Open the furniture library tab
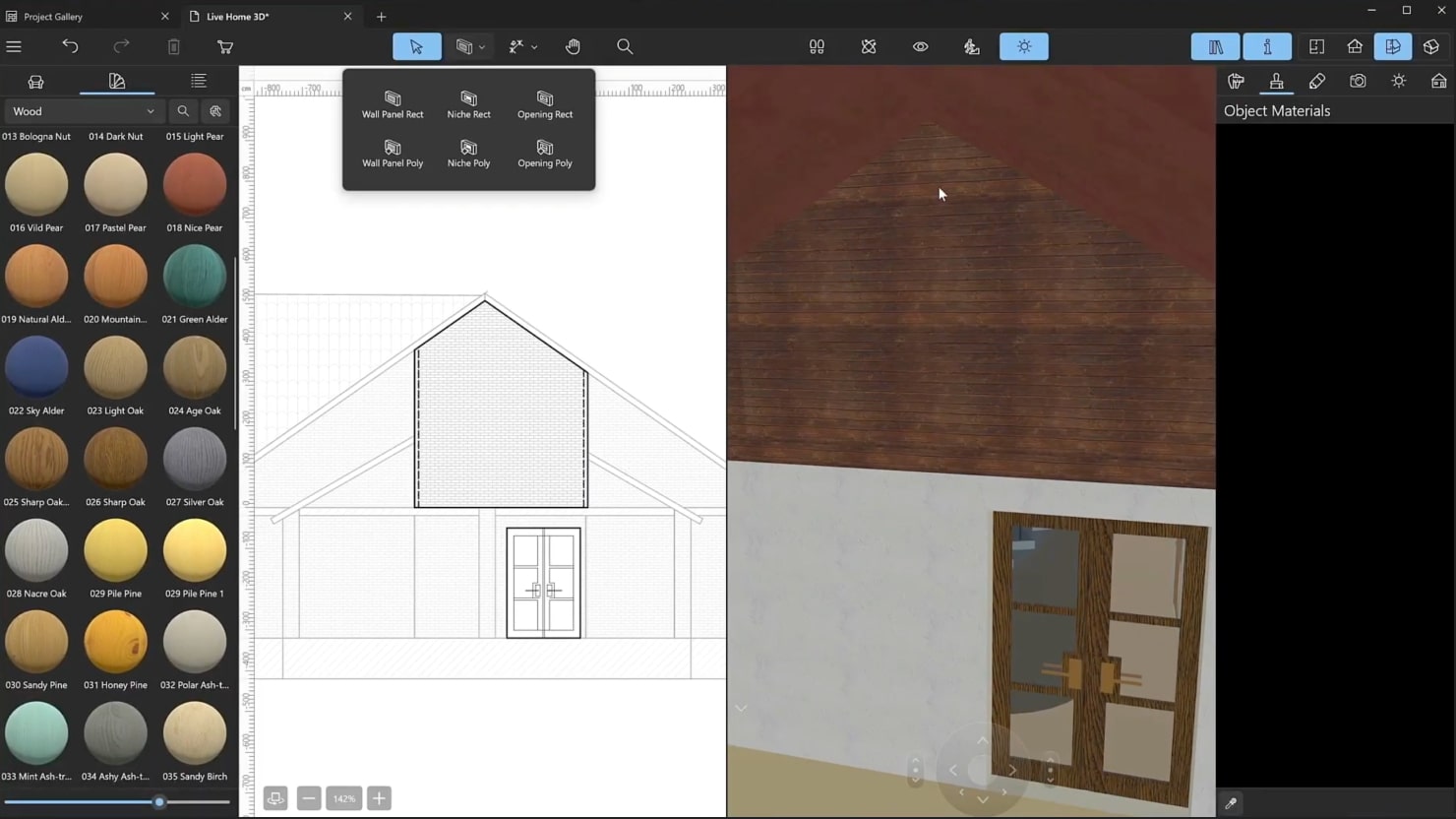This screenshot has height=819, width=1456. [x=35, y=82]
